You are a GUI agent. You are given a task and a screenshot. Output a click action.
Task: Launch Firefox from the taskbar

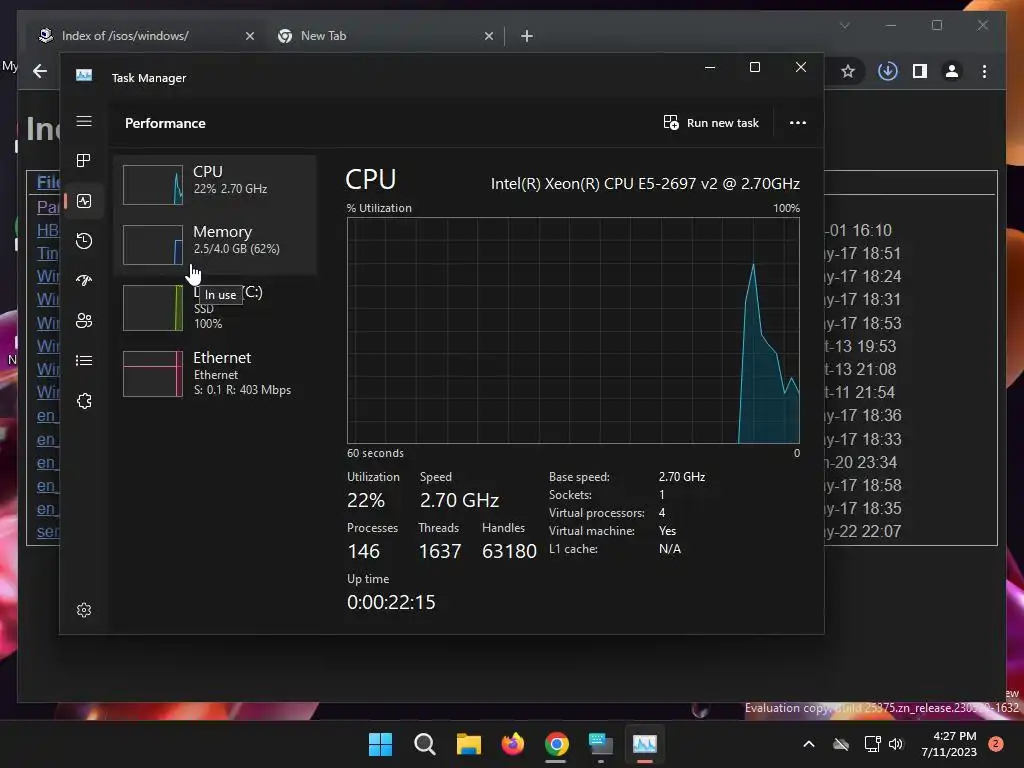pos(513,744)
